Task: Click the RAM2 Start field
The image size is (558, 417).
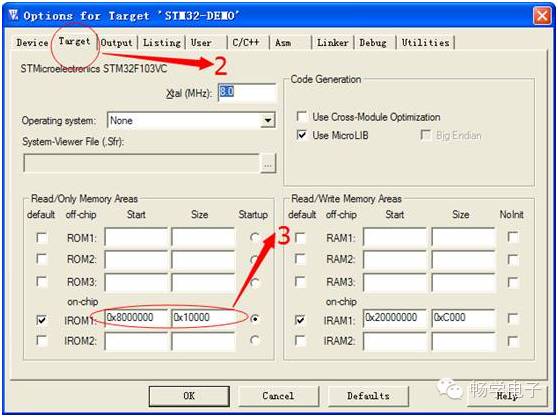Action: [x=395, y=259]
